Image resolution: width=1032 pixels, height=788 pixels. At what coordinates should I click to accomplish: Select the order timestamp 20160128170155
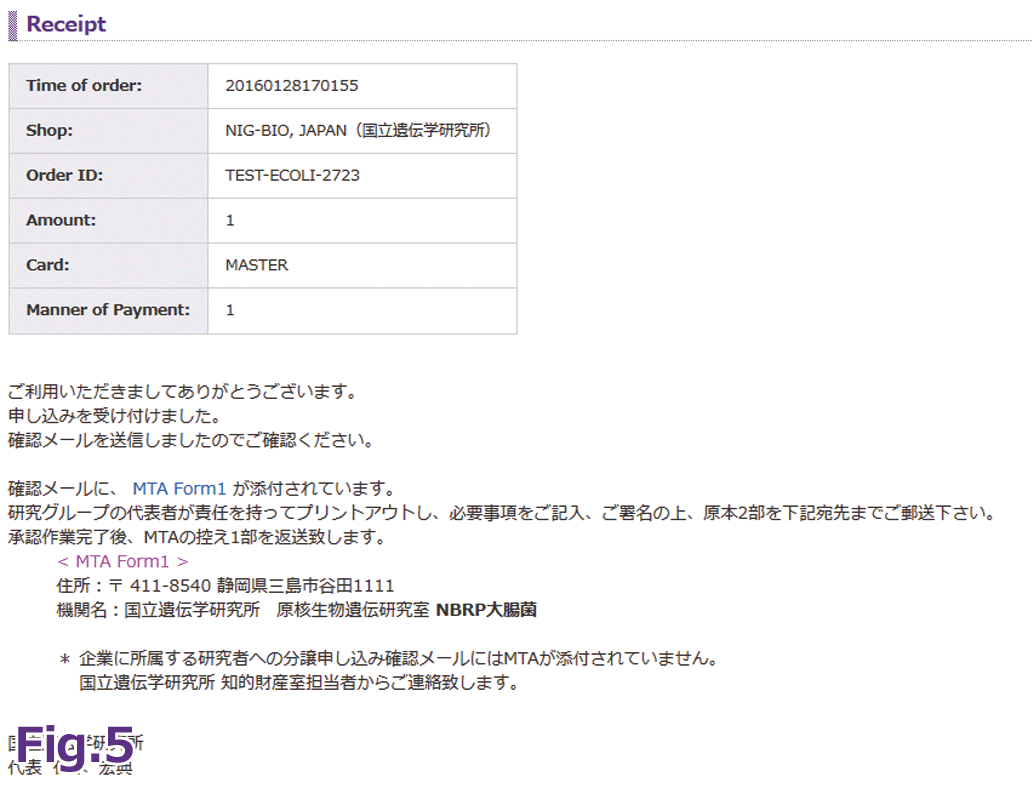click(x=291, y=85)
